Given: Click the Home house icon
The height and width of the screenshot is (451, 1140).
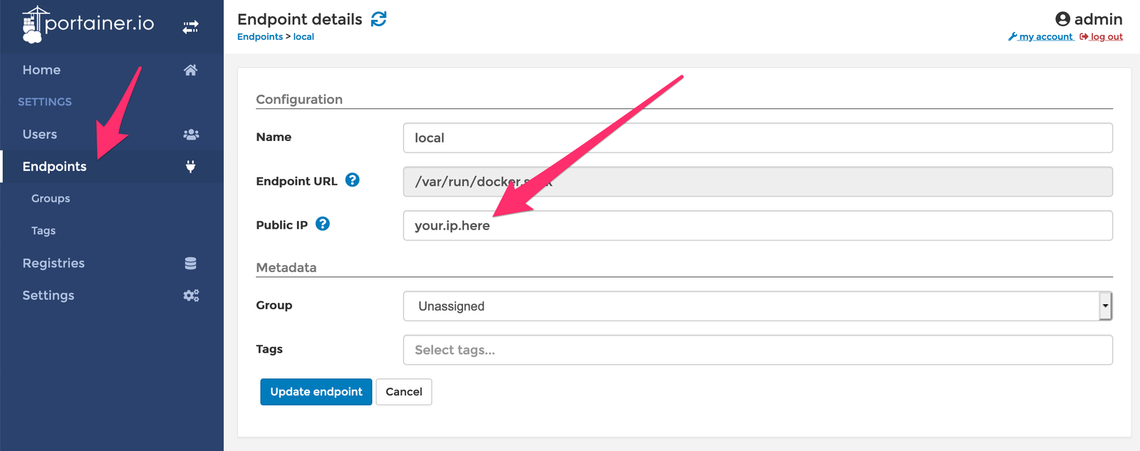Looking at the screenshot, I should point(190,70).
